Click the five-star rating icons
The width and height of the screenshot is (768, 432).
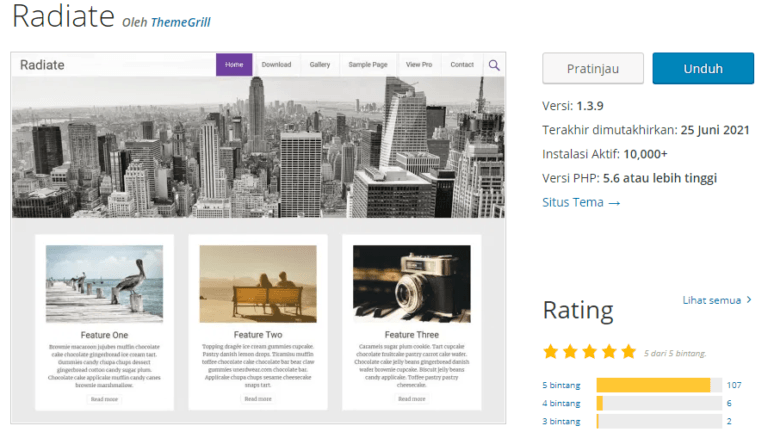point(590,352)
